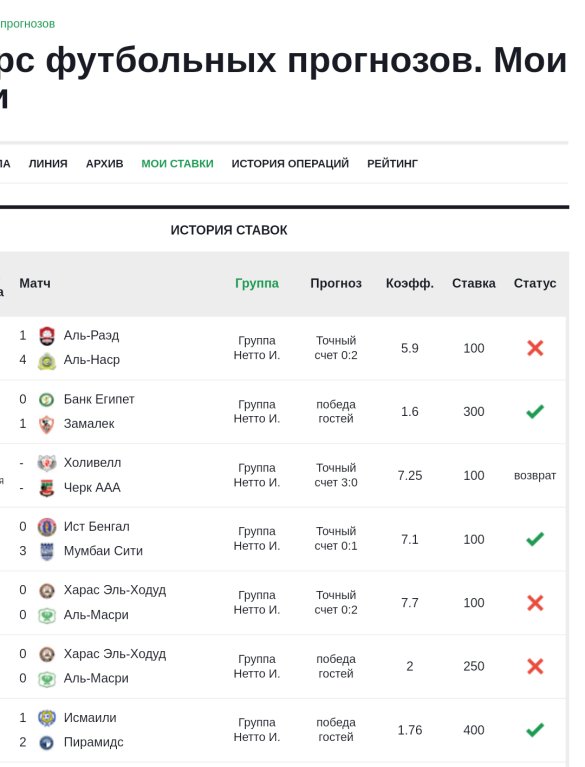Click the Мумбаи Сити club logo
This screenshot has height=767, width=585.
[x=46, y=551]
